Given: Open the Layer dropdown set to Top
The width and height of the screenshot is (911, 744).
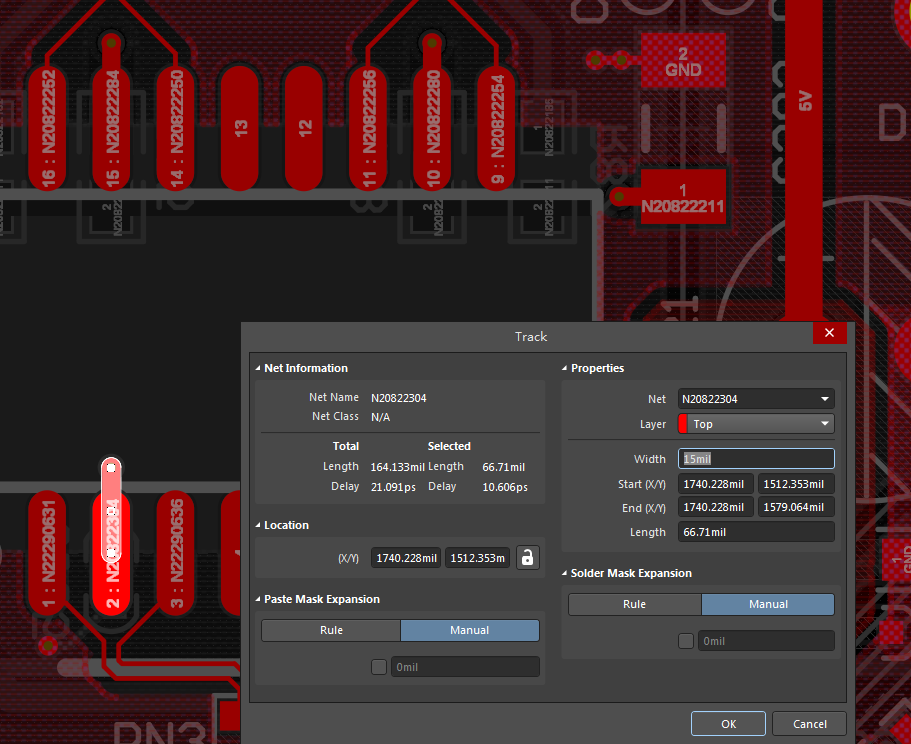Looking at the screenshot, I should (x=756, y=424).
